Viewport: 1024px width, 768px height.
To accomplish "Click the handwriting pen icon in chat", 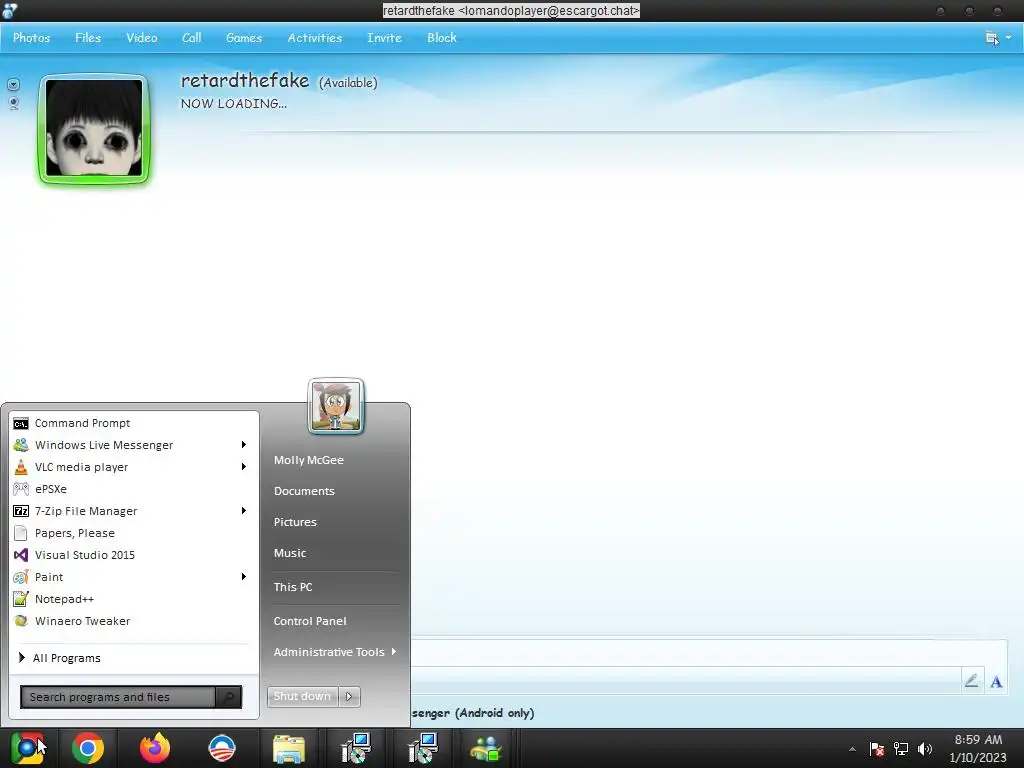I will pyautogui.click(x=971, y=681).
